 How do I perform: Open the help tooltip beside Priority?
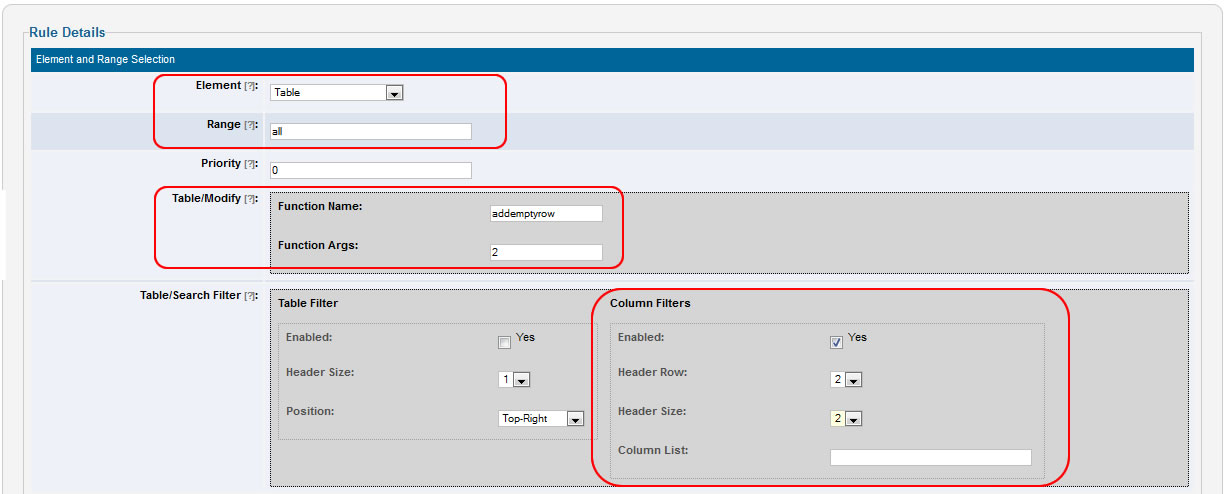(x=250, y=164)
